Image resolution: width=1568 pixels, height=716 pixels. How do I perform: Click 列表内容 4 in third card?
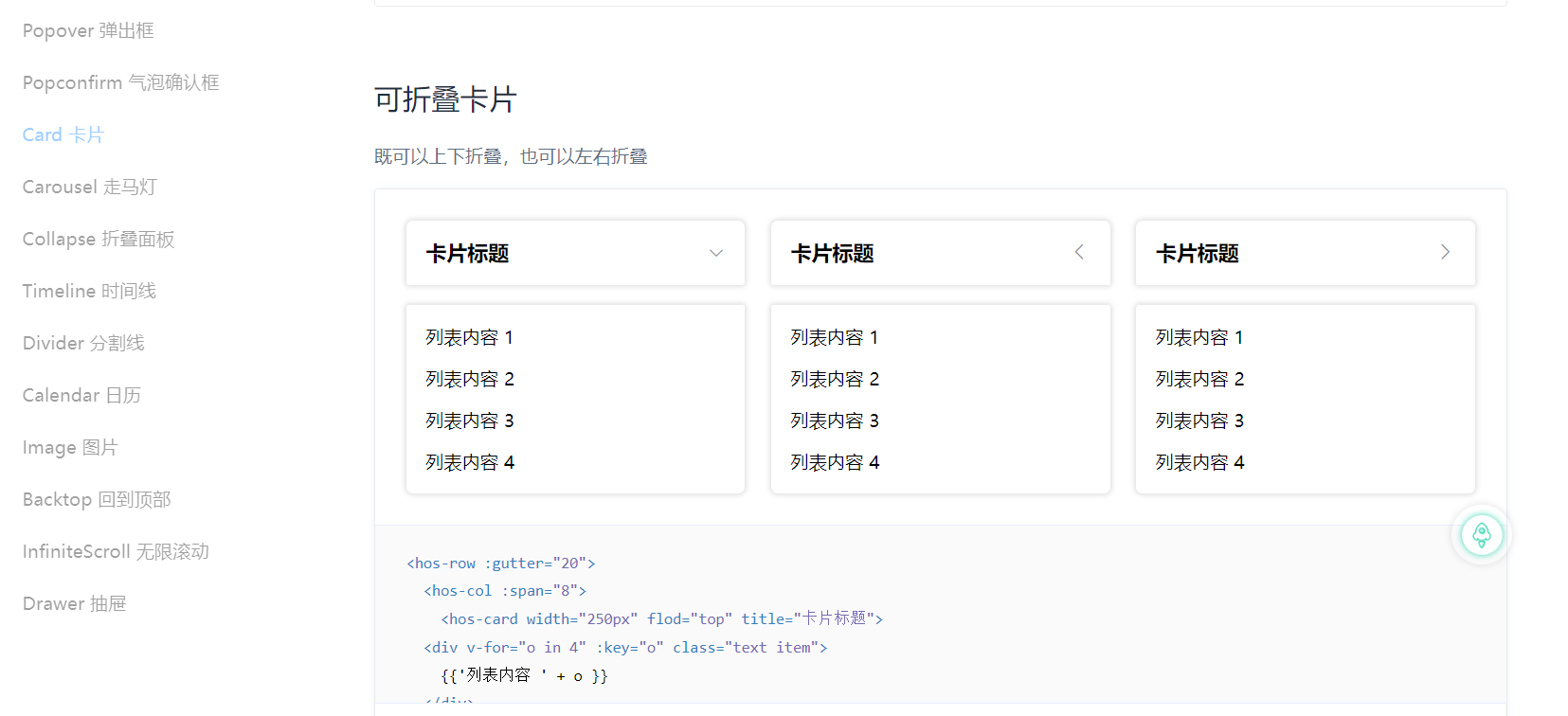click(1199, 463)
